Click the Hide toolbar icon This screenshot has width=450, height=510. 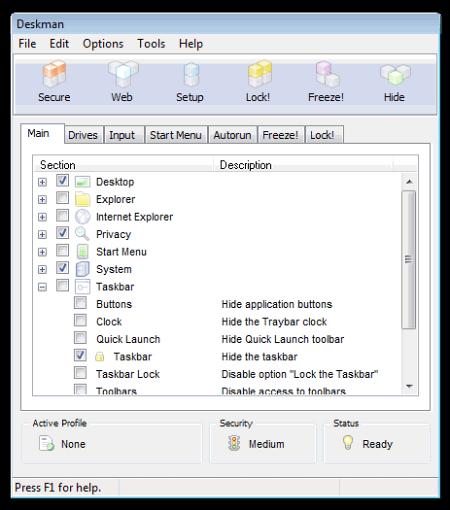tap(395, 74)
